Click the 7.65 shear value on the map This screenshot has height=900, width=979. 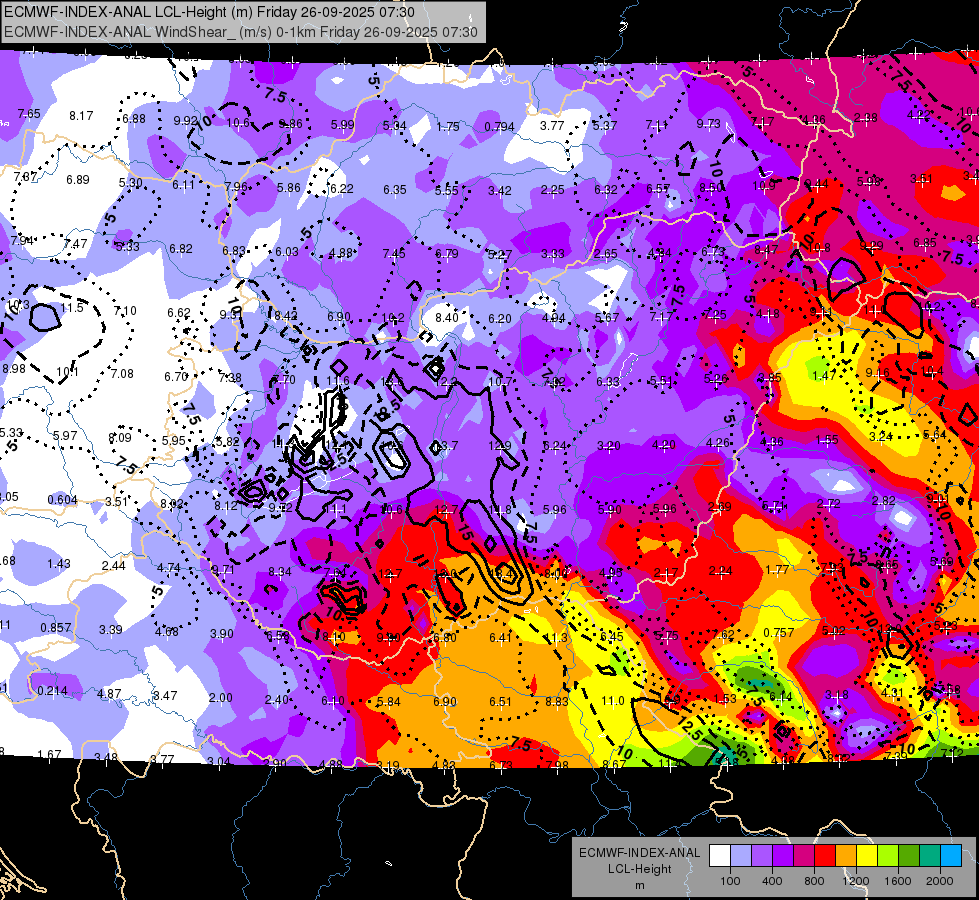29,114
